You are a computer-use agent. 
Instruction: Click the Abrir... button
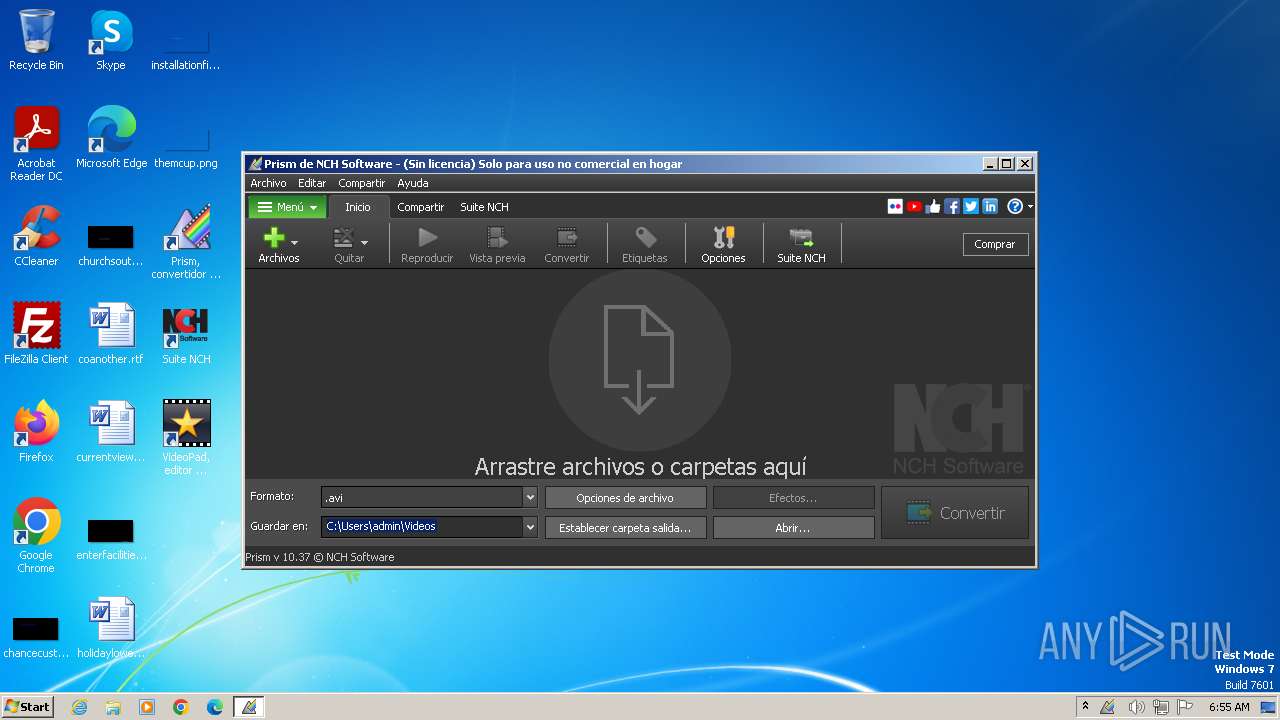click(793, 528)
